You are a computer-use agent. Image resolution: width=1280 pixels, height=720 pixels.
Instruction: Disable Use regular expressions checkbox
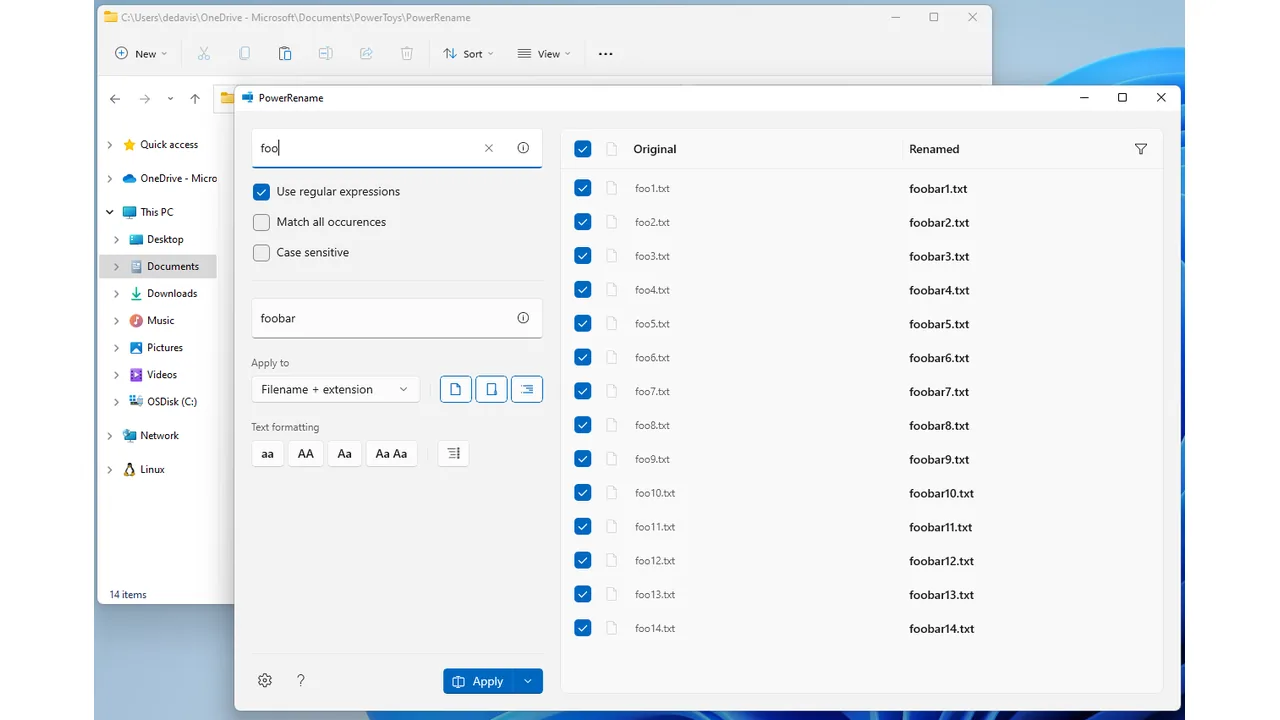261,192
